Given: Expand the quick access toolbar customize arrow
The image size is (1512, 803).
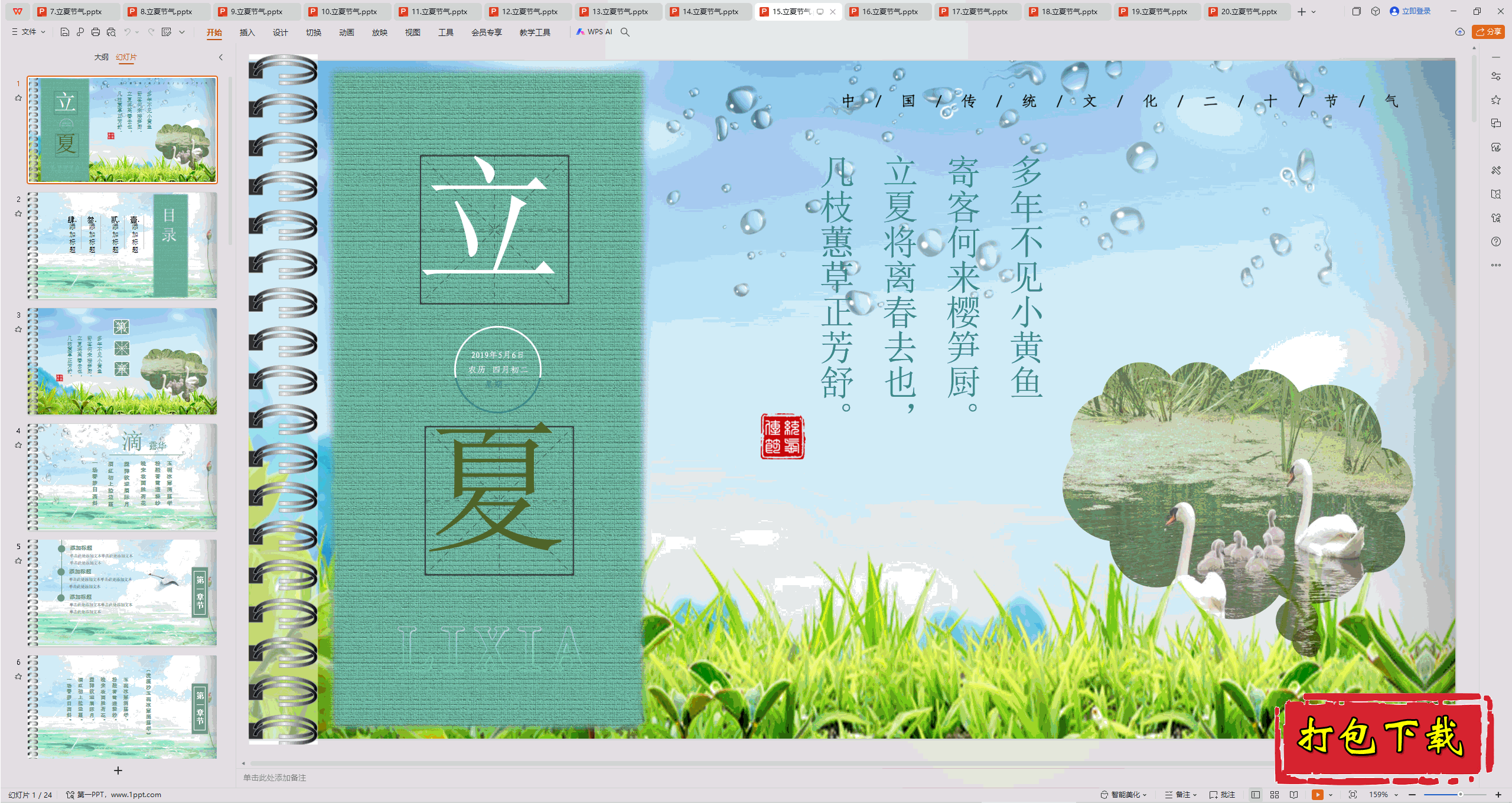Looking at the screenshot, I should [x=182, y=32].
